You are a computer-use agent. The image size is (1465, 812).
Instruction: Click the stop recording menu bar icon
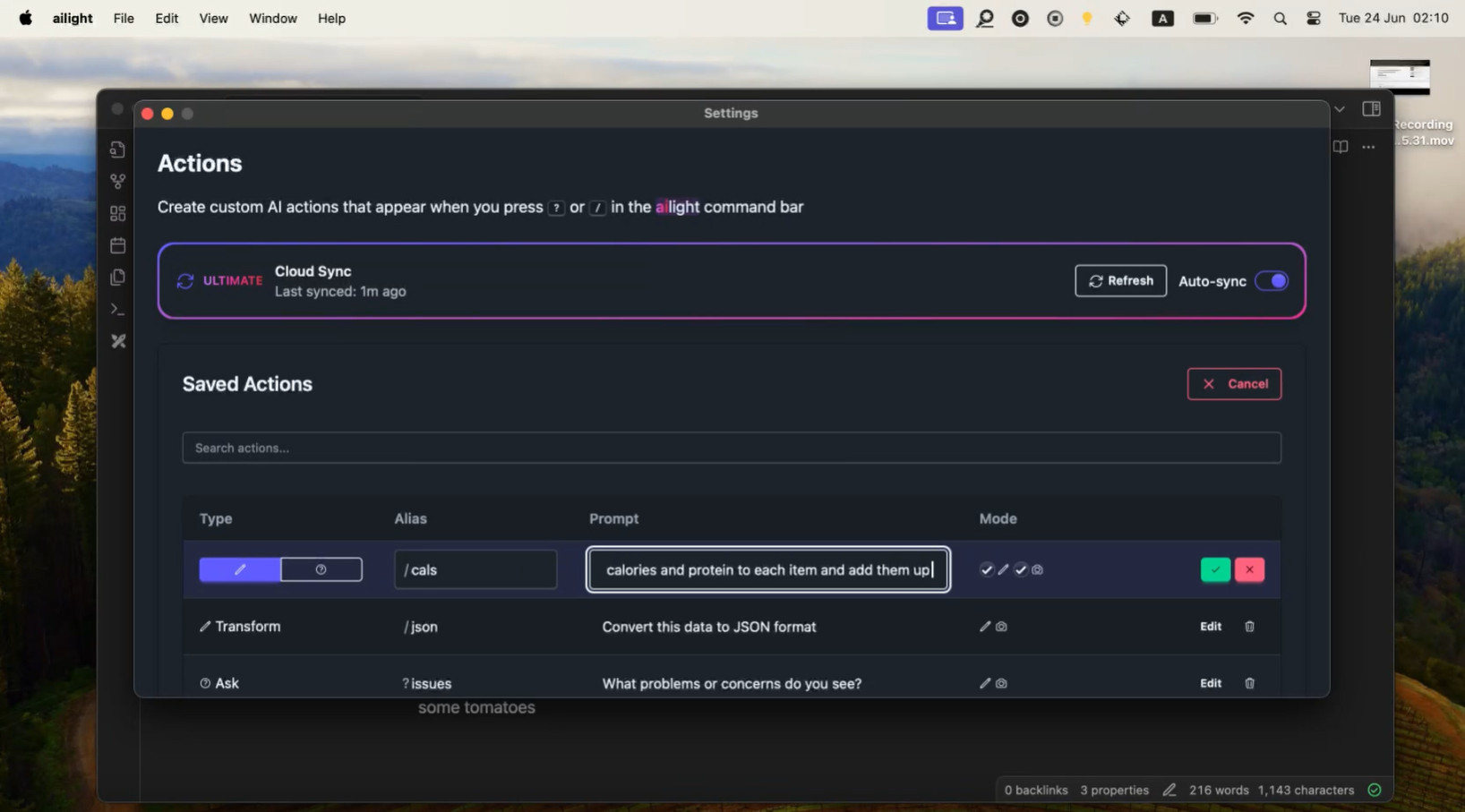point(1055,18)
